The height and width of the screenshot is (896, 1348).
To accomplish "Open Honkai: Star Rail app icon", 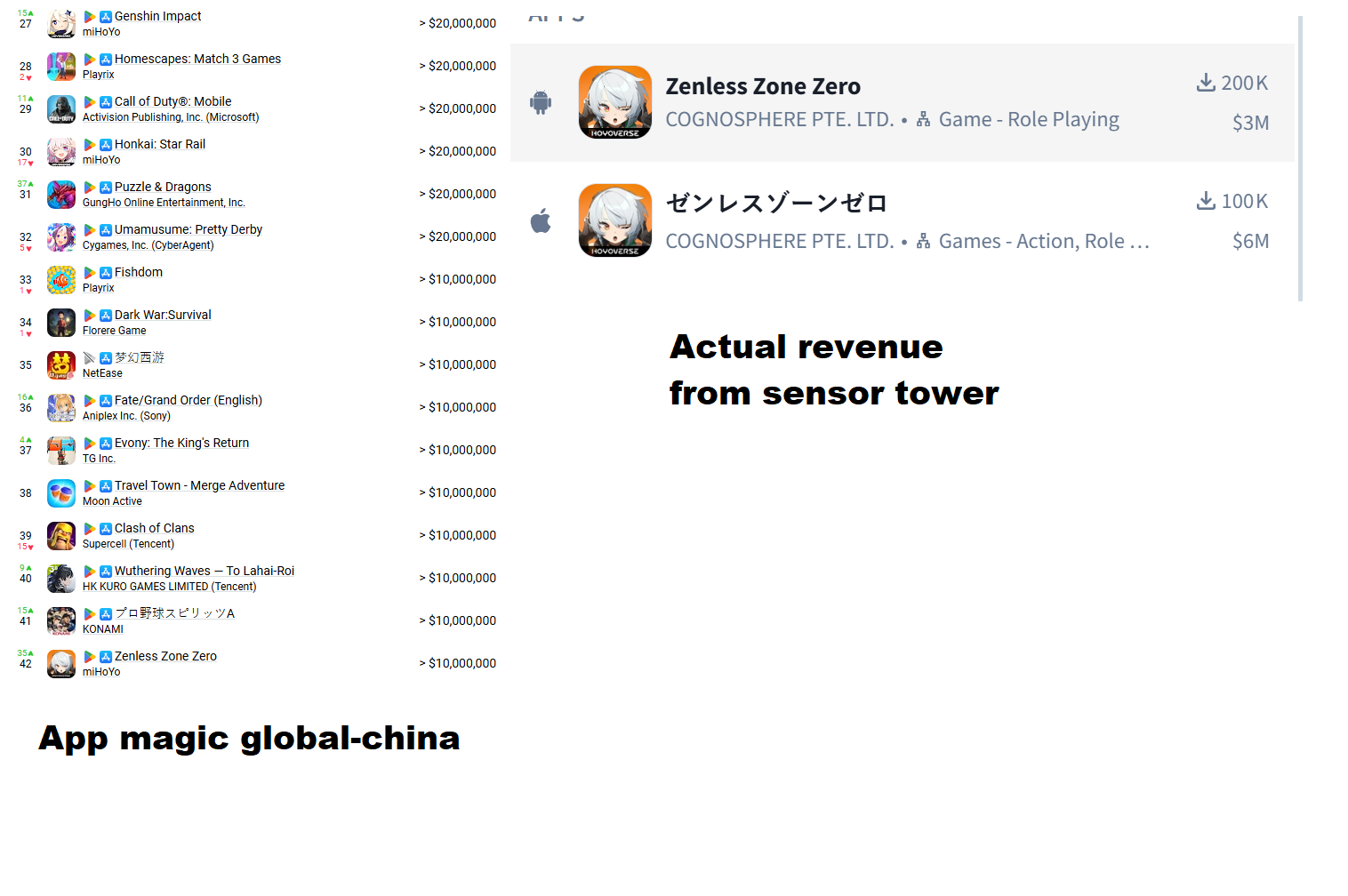I will point(61,152).
